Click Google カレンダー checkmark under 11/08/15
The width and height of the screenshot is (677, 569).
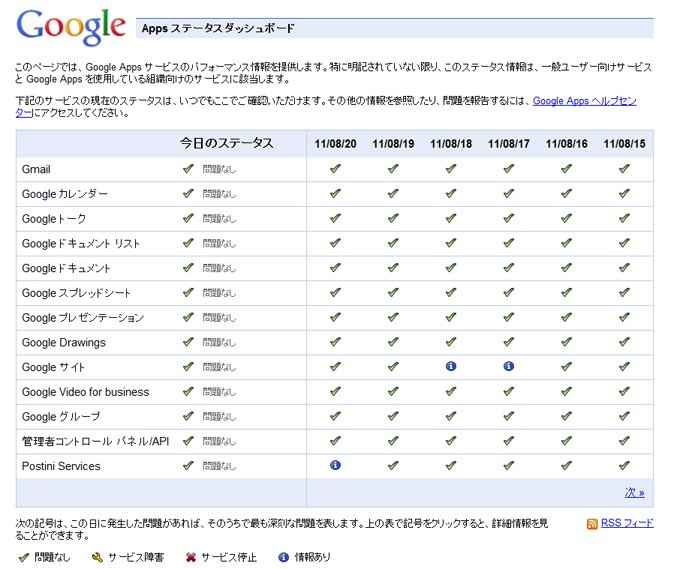pyautogui.click(x=624, y=193)
